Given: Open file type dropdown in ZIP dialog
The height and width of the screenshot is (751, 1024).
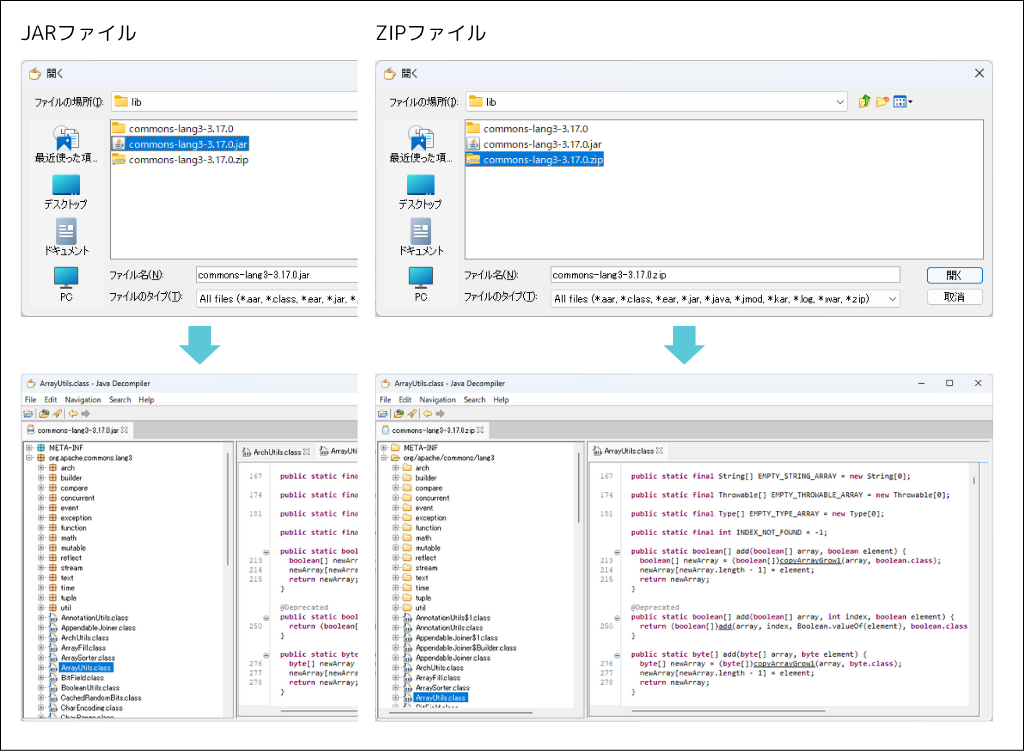Looking at the screenshot, I should (x=891, y=299).
